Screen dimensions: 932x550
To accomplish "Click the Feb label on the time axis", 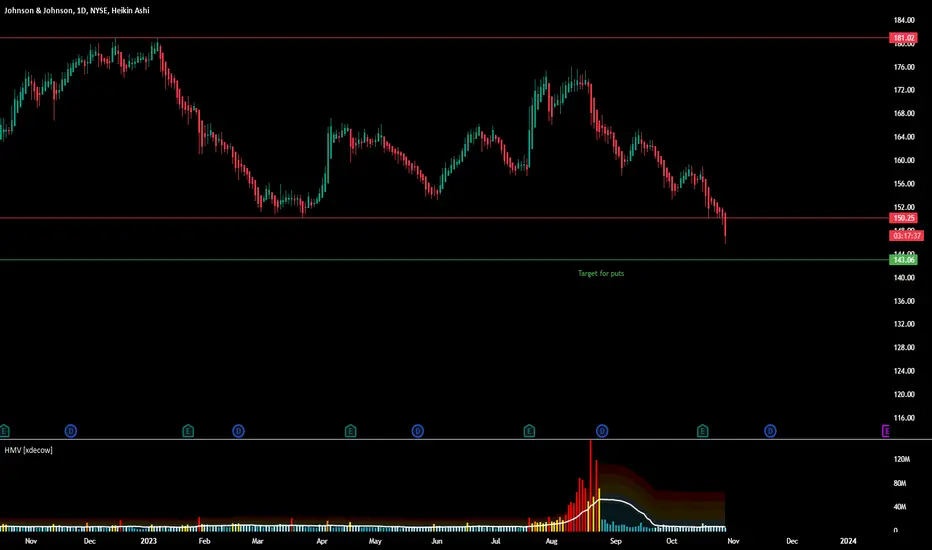I will [204, 541].
